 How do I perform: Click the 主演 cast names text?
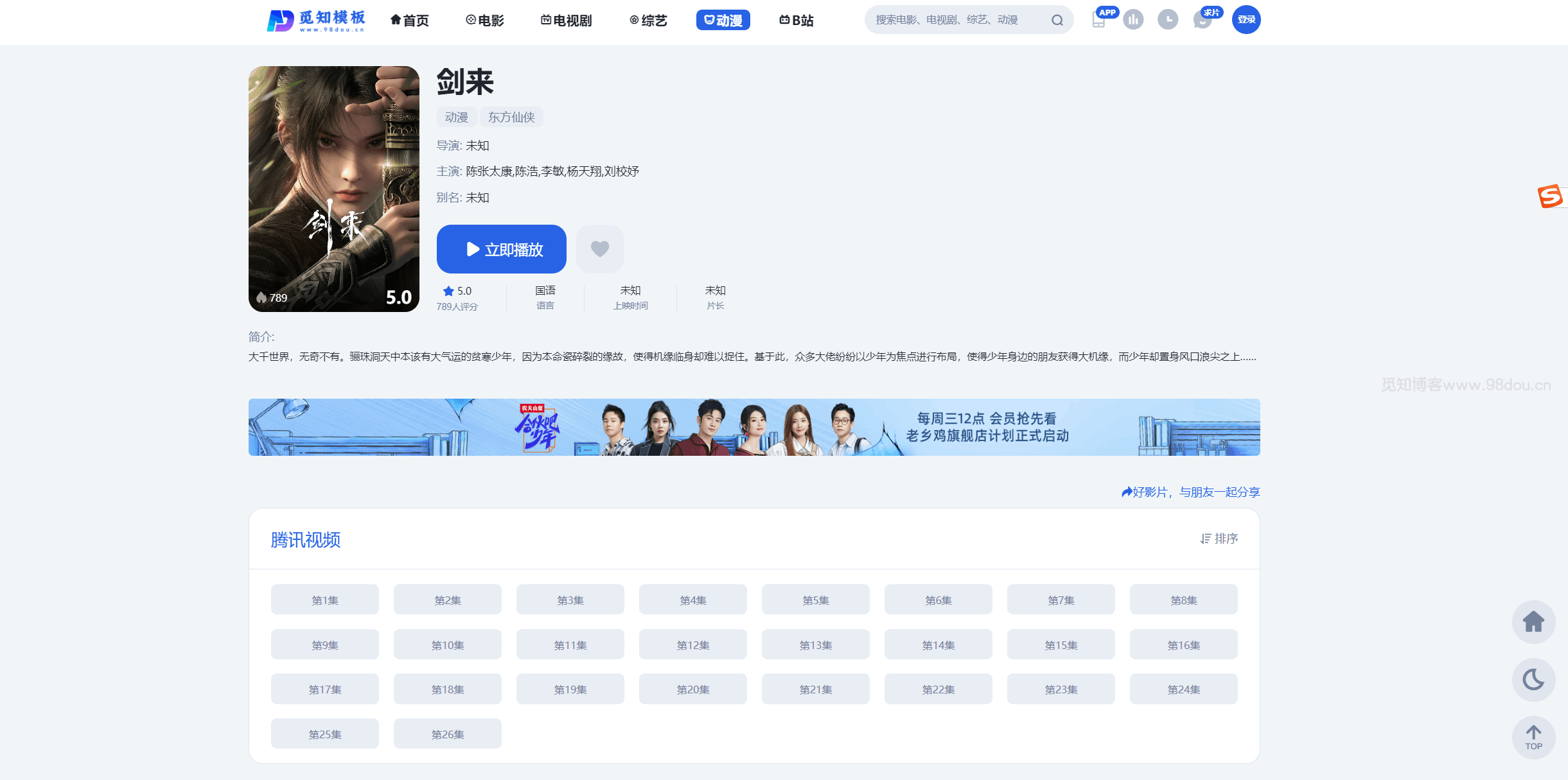552,171
